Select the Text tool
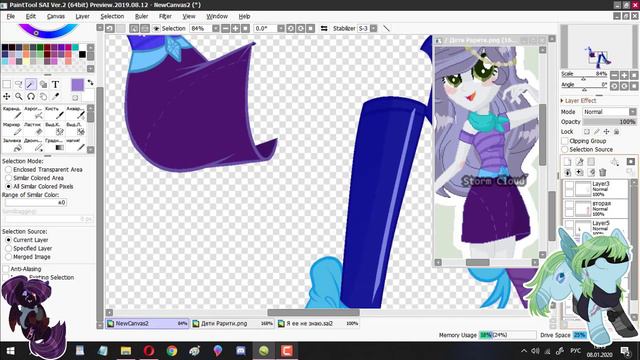The height and width of the screenshot is (360, 640). (x=55, y=84)
